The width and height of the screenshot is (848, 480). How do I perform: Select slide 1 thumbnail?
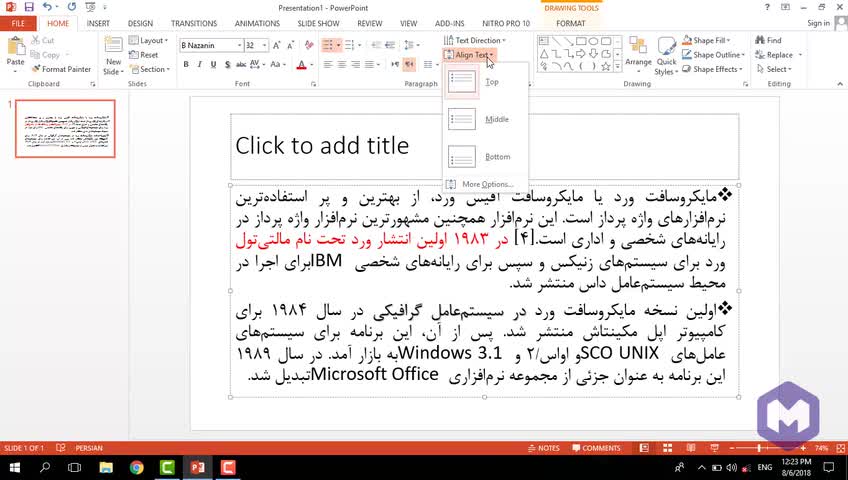pyautogui.click(x=65, y=129)
